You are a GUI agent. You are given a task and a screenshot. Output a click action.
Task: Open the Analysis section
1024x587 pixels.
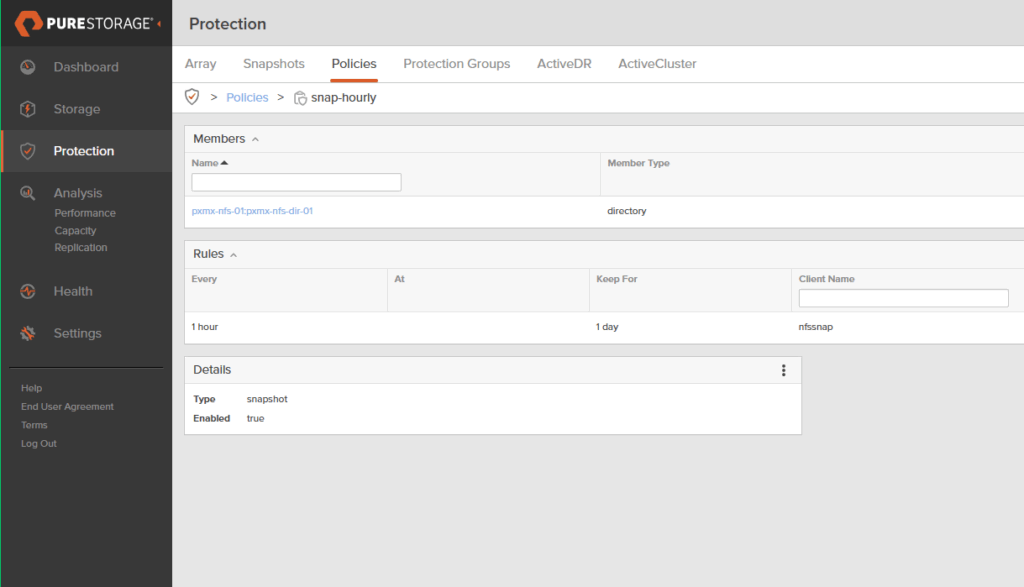coord(78,193)
